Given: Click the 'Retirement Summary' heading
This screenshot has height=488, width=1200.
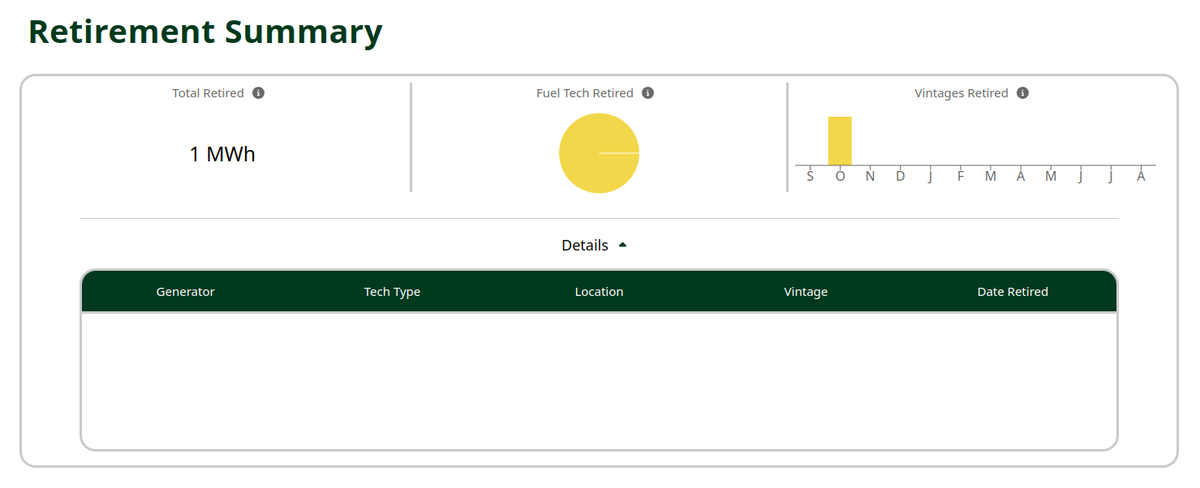Looking at the screenshot, I should pyautogui.click(x=205, y=32).
